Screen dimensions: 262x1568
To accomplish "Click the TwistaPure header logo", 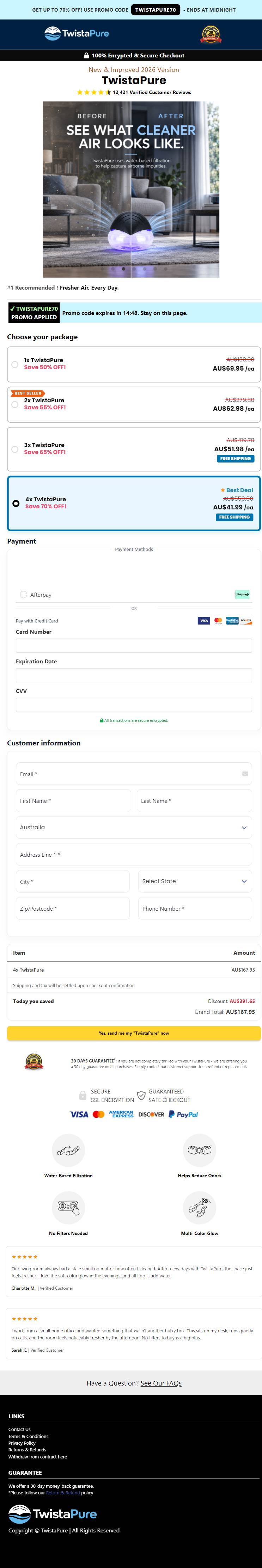I will click(x=77, y=33).
